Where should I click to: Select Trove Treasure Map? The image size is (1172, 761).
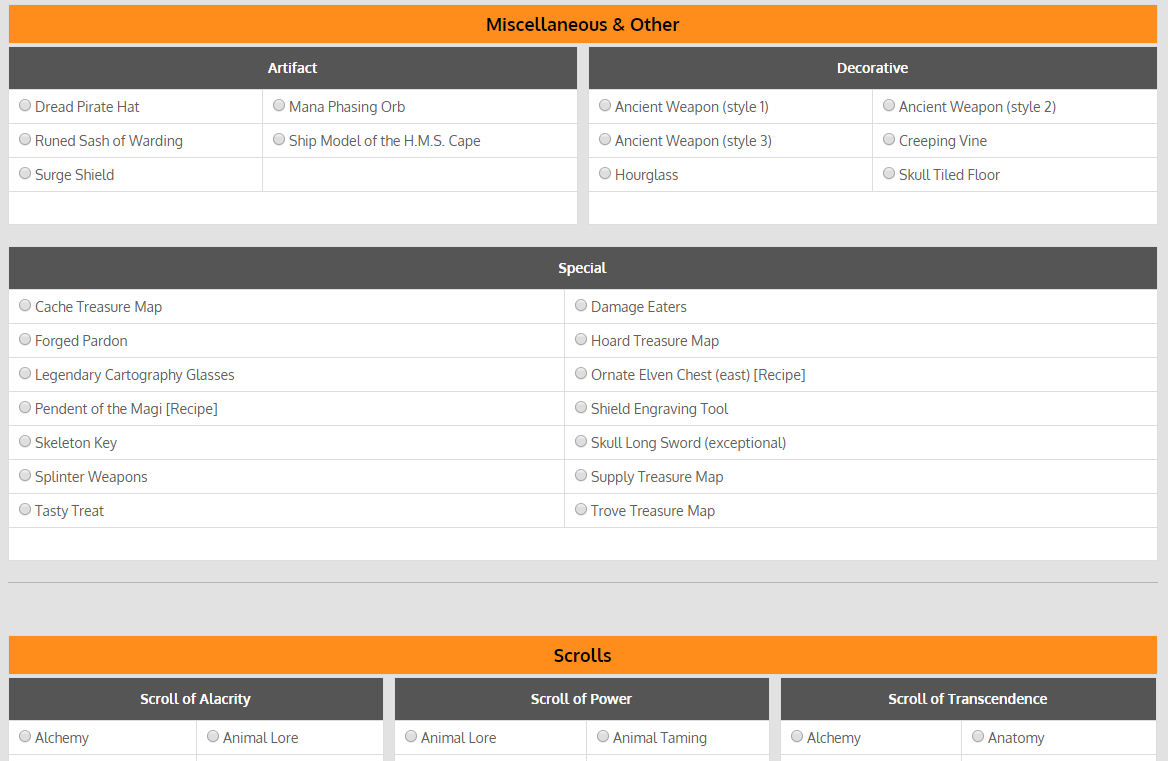click(x=581, y=510)
